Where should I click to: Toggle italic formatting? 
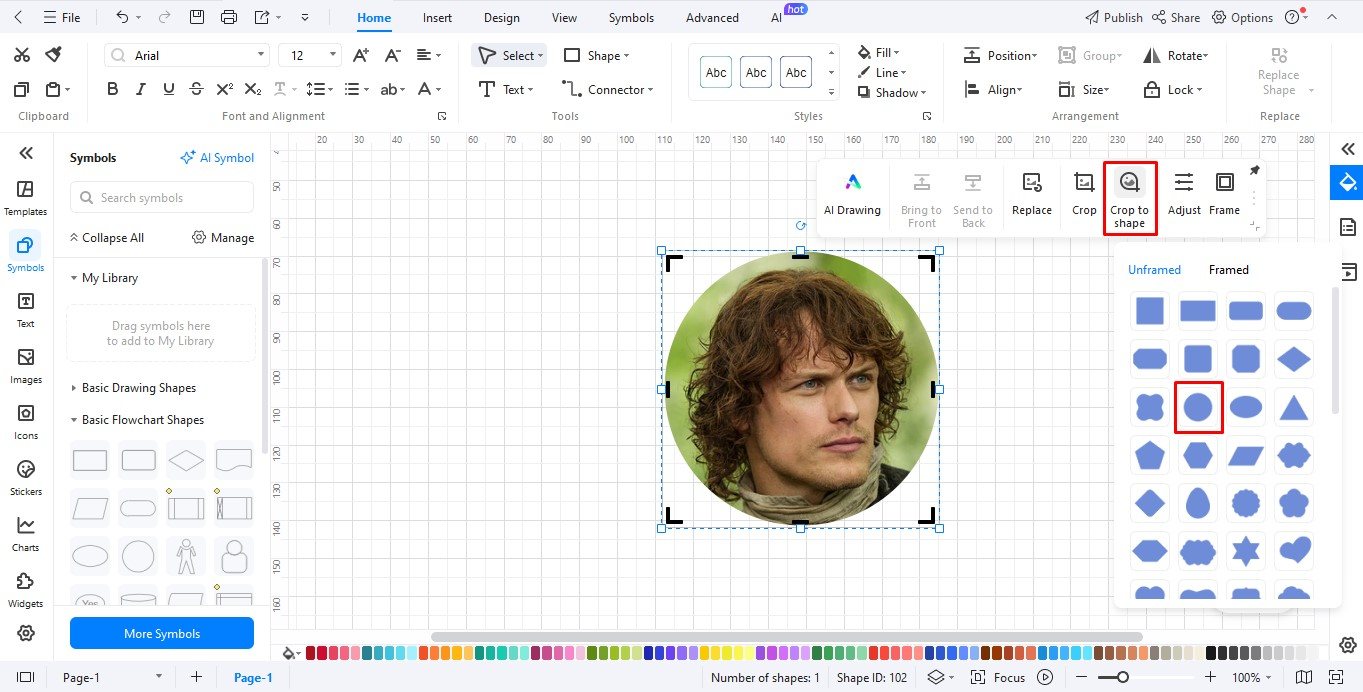pos(140,88)
